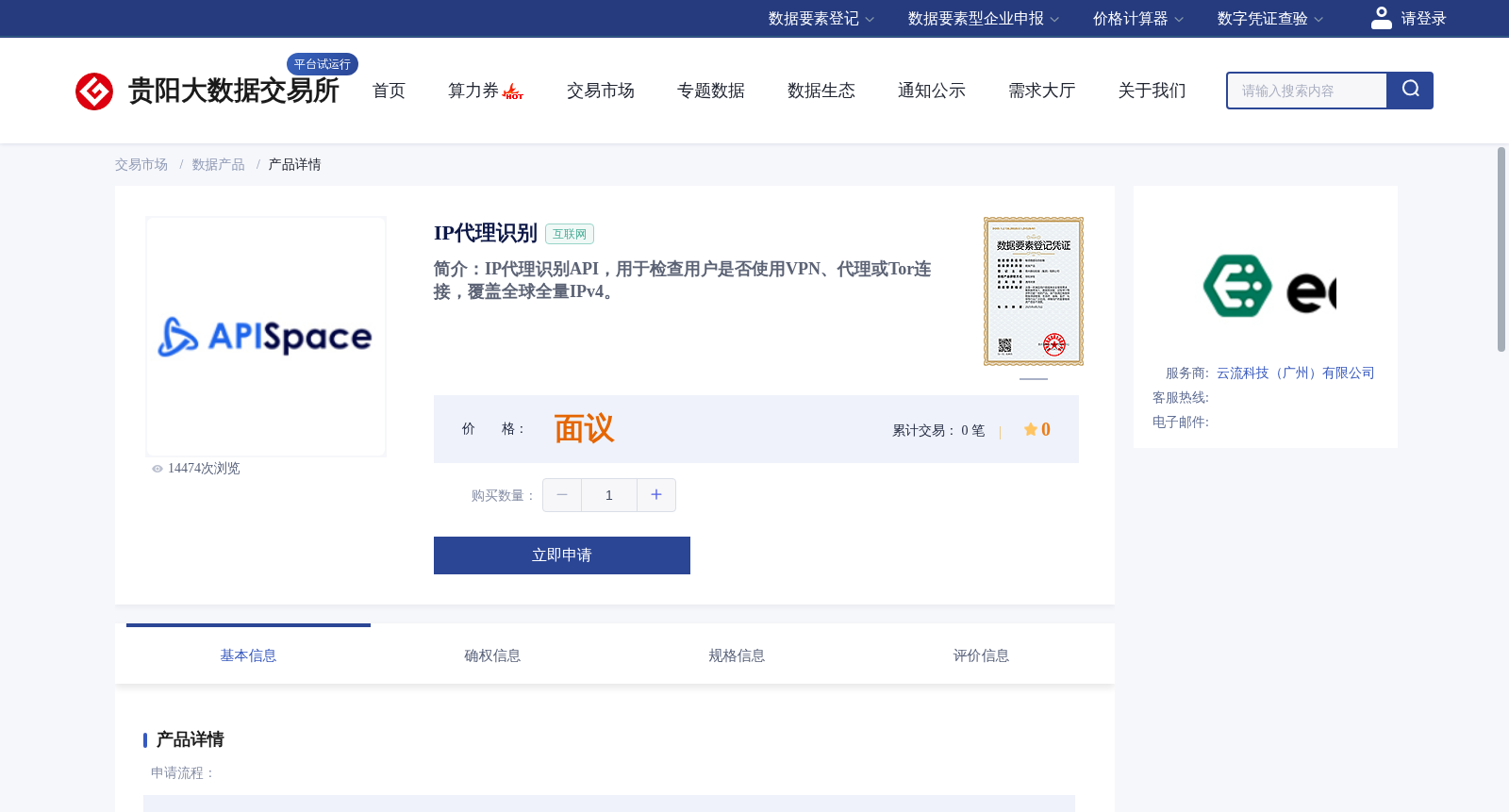Click the 交易市场 breadcrumb link
1509x812 pixels.
141,165
